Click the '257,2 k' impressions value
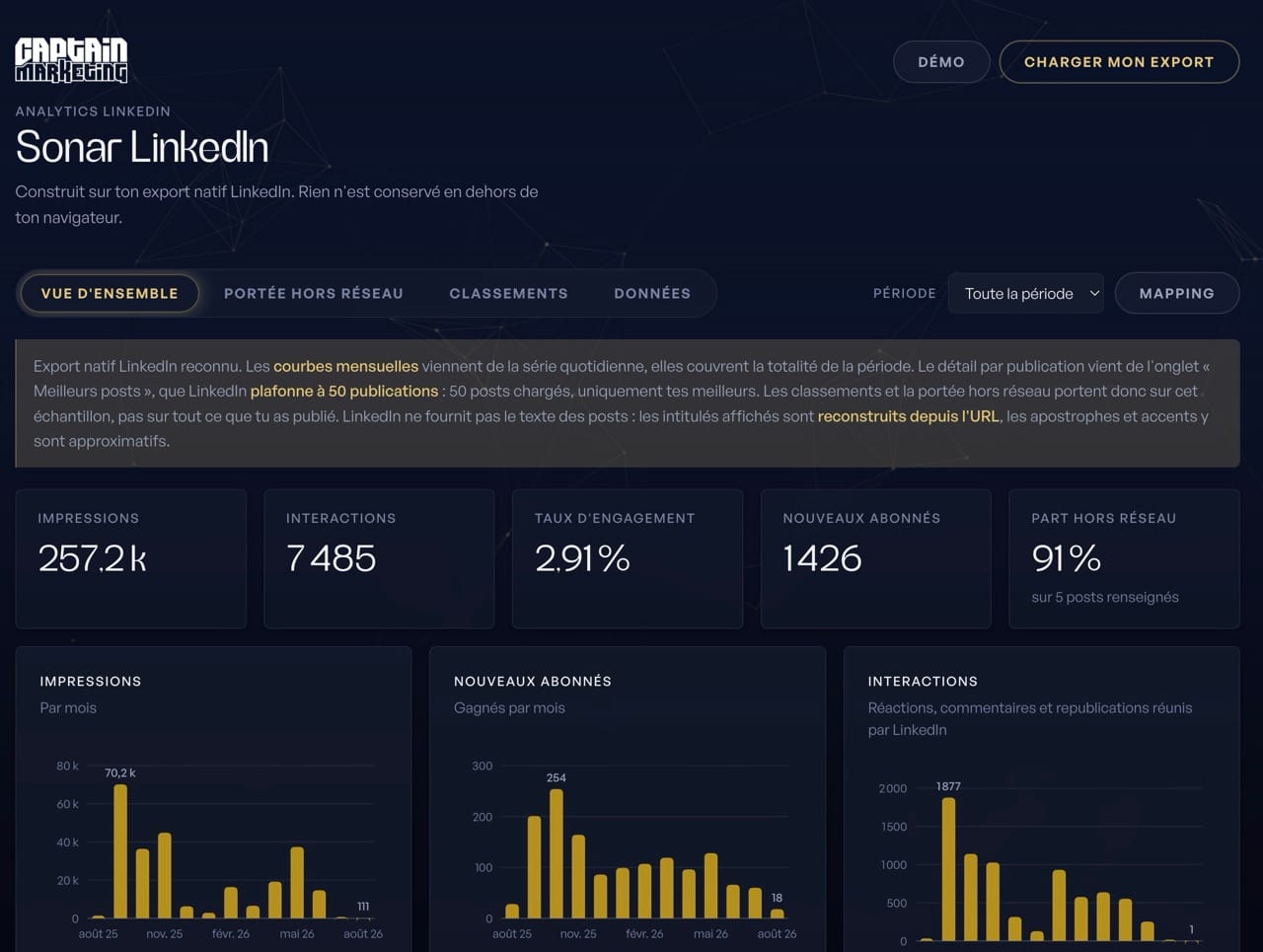This screenshot has width=1263, height=952. 93,558
